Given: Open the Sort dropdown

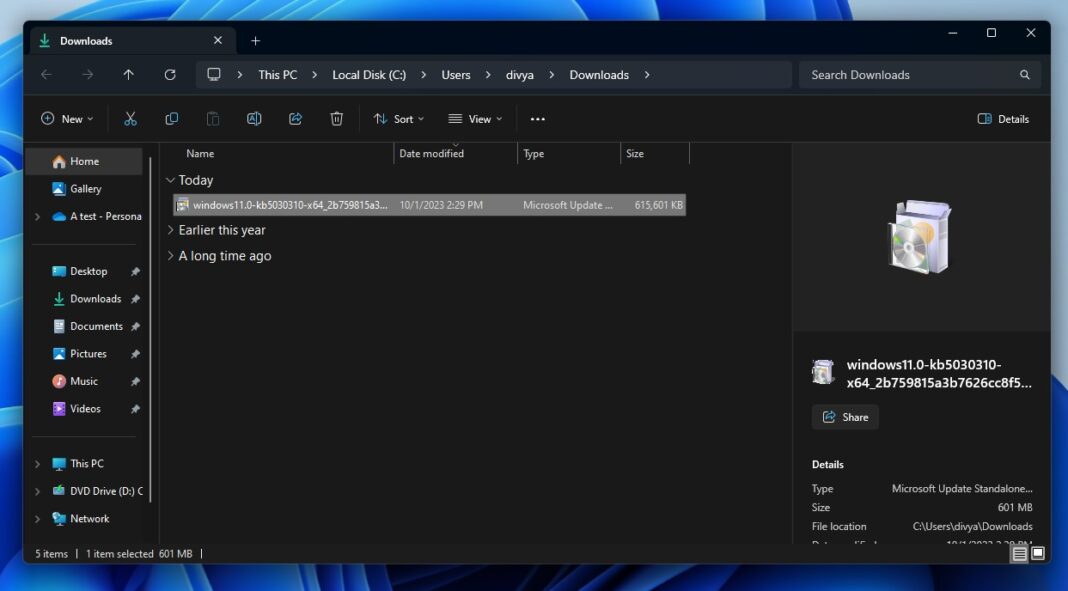Looking at the screenshot, I should 398,118.
